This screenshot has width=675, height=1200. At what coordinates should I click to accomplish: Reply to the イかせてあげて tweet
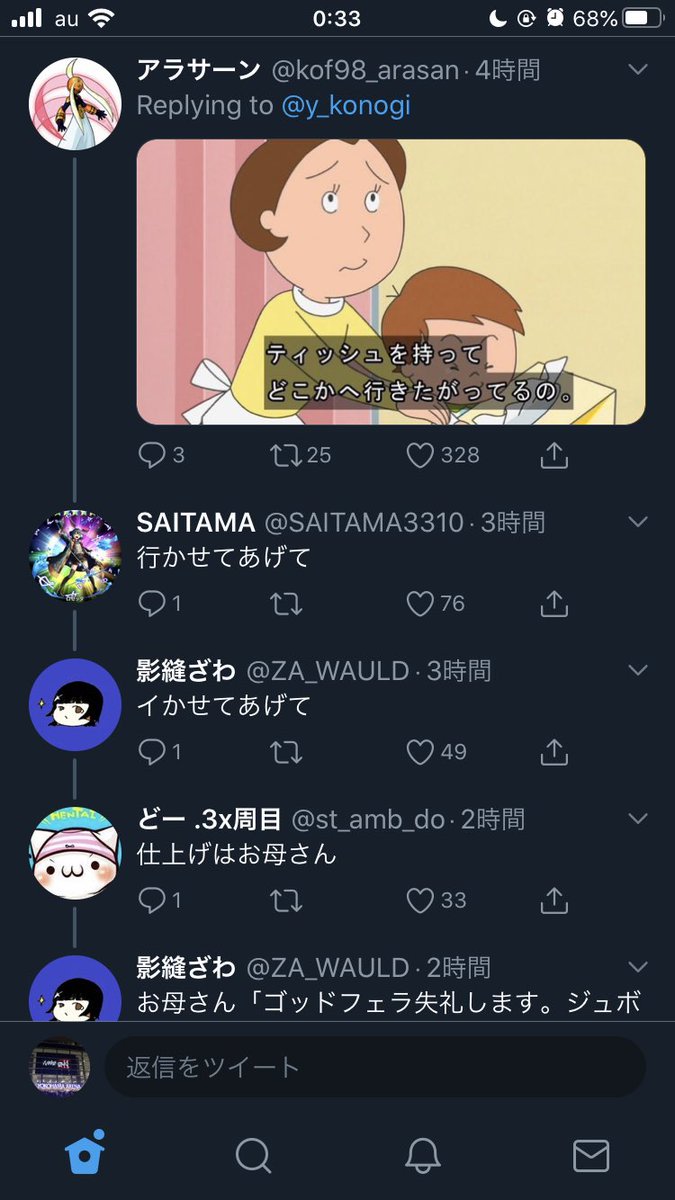151,751
